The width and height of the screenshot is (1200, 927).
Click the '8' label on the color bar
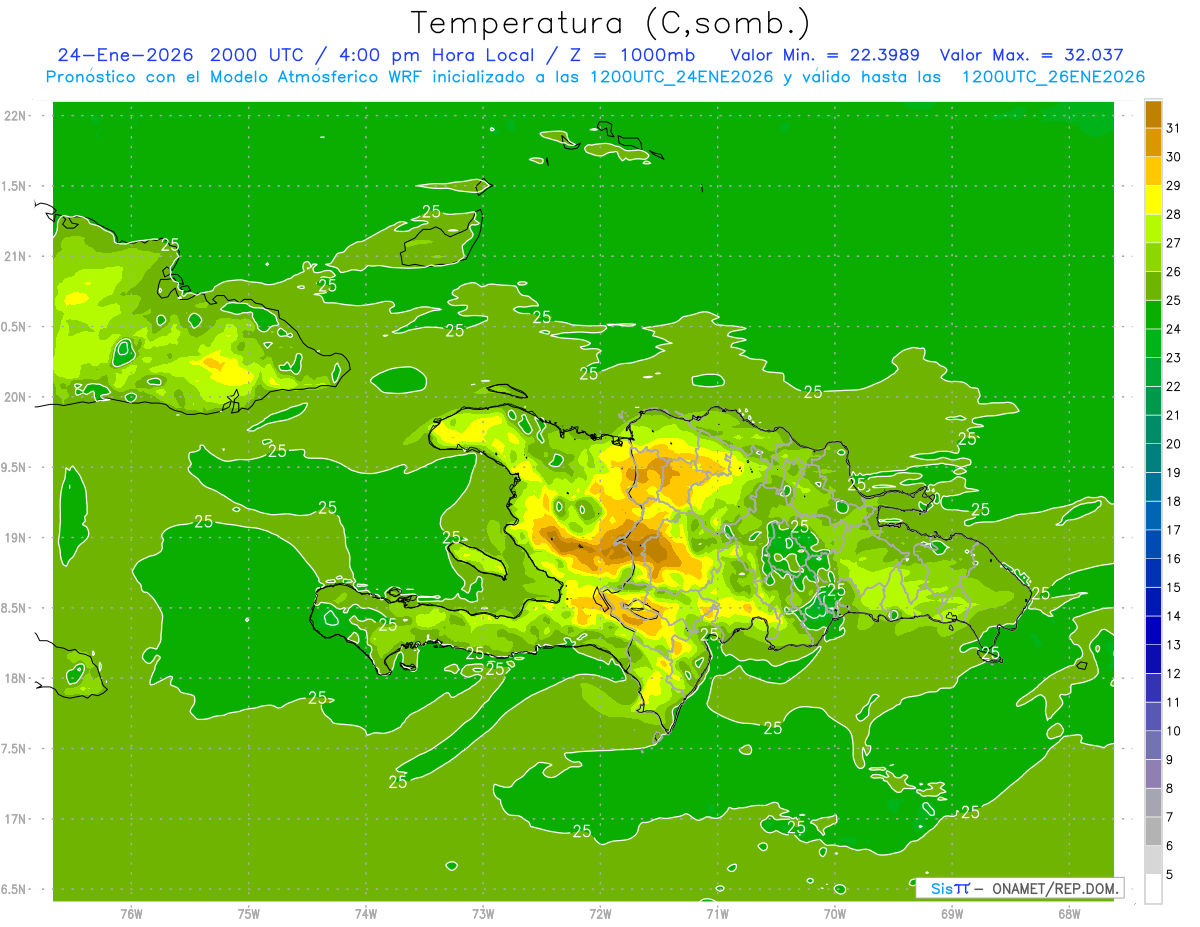[x=1170, y=788]
